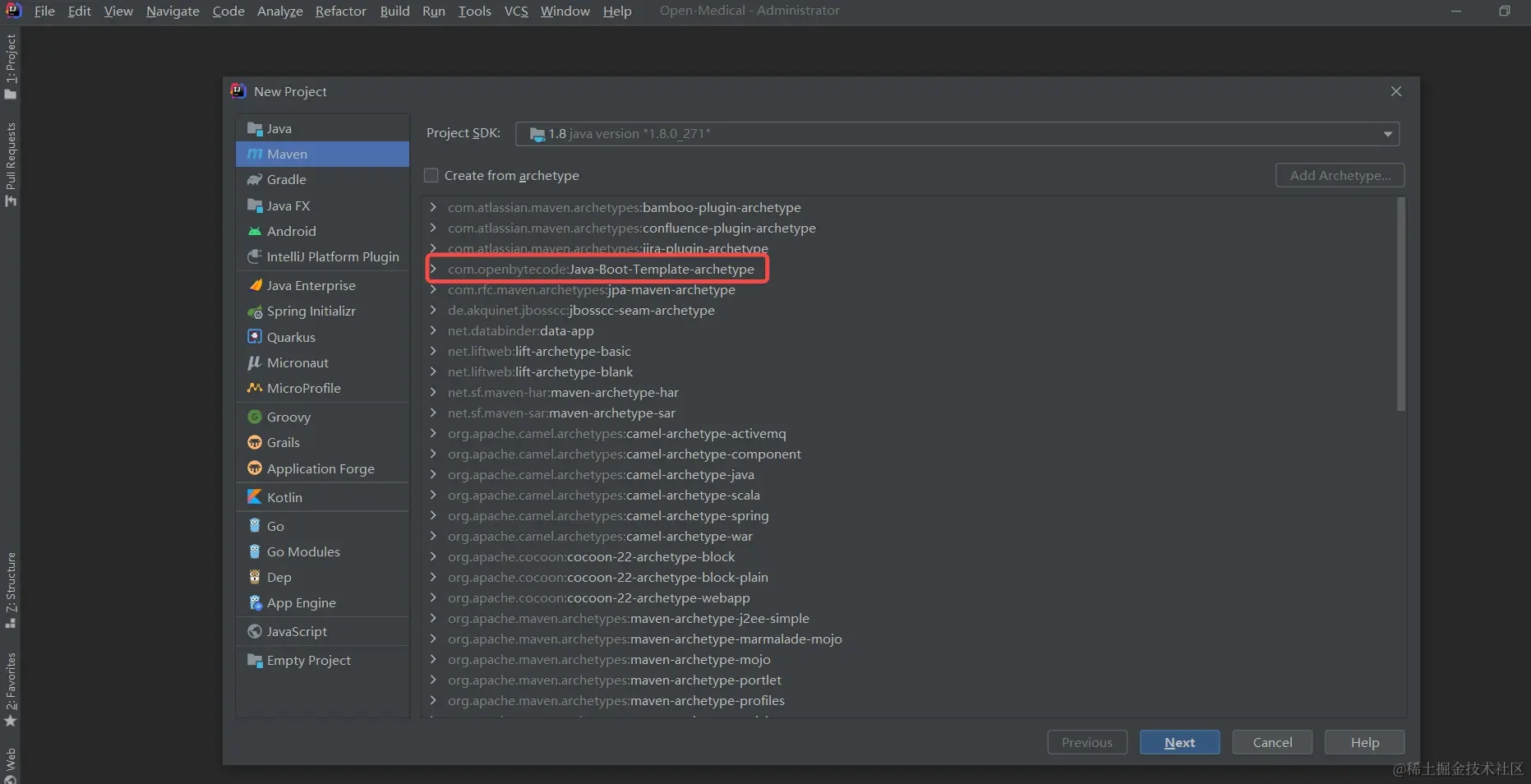Click the archetype list scrollbar
The height and width of the screenshot is (784, 1531).
pos(1401,304)
